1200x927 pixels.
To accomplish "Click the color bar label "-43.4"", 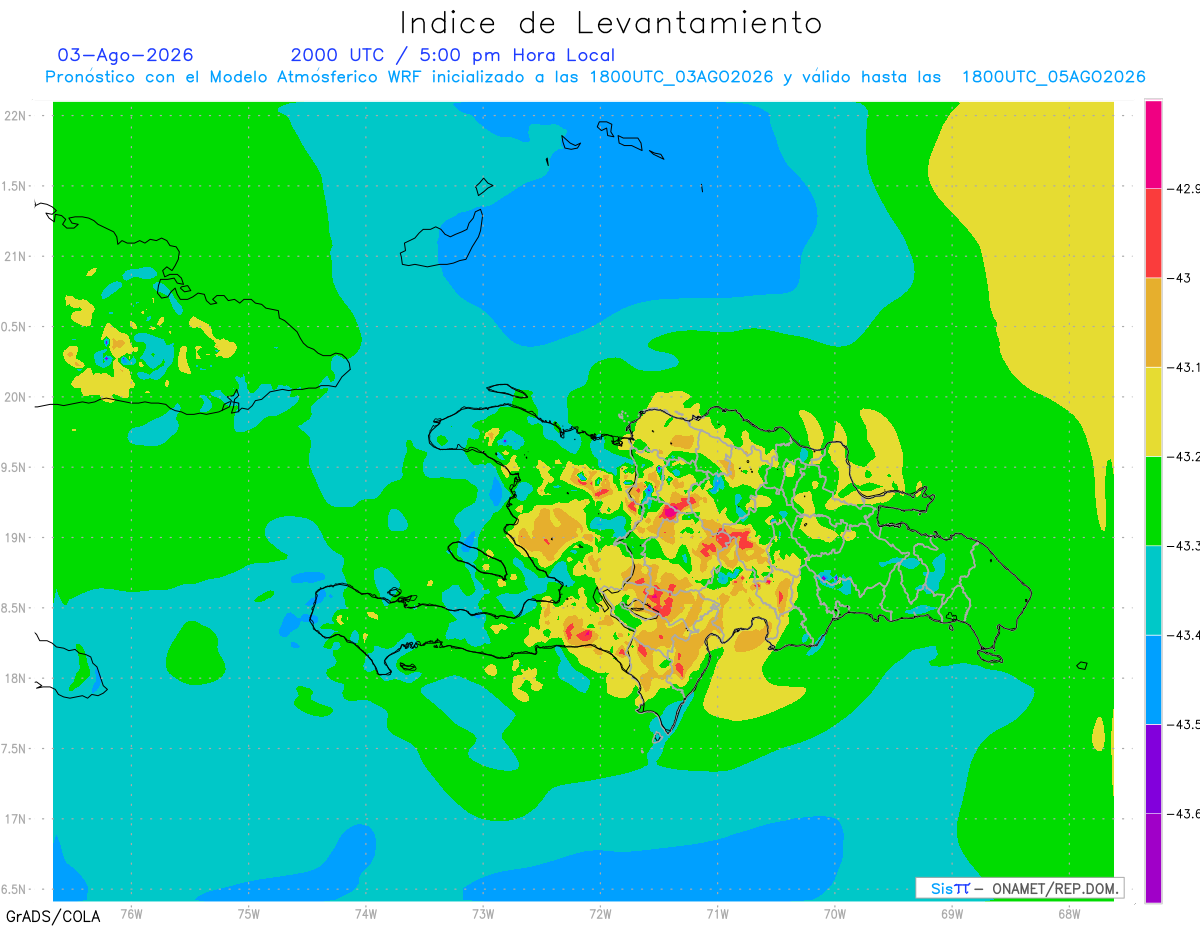I will click(x=1183, y=635).
